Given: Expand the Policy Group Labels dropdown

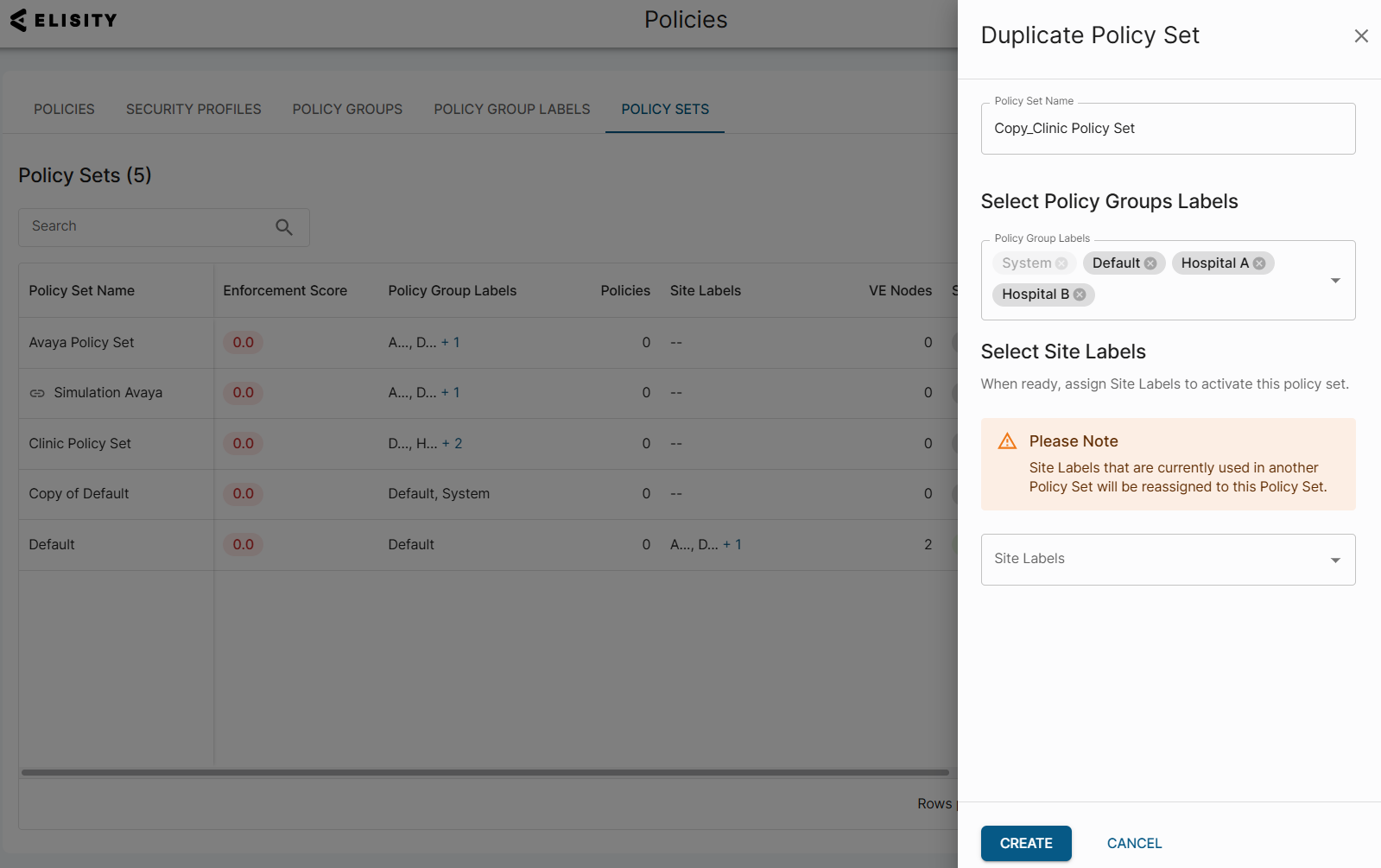Looking at the screenshot, I should coord(1335,281).
